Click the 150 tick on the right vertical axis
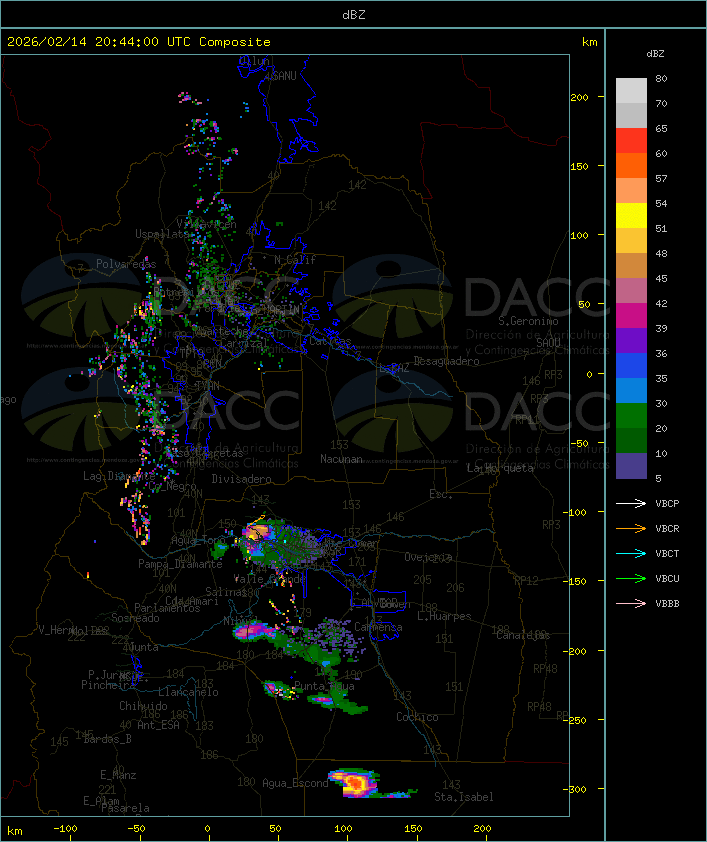Viewport: 707px width, 842px height. pos(579,166)
